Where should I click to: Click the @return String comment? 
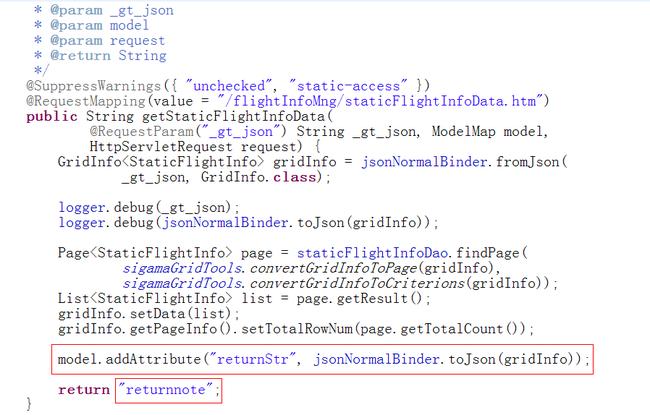108,56
